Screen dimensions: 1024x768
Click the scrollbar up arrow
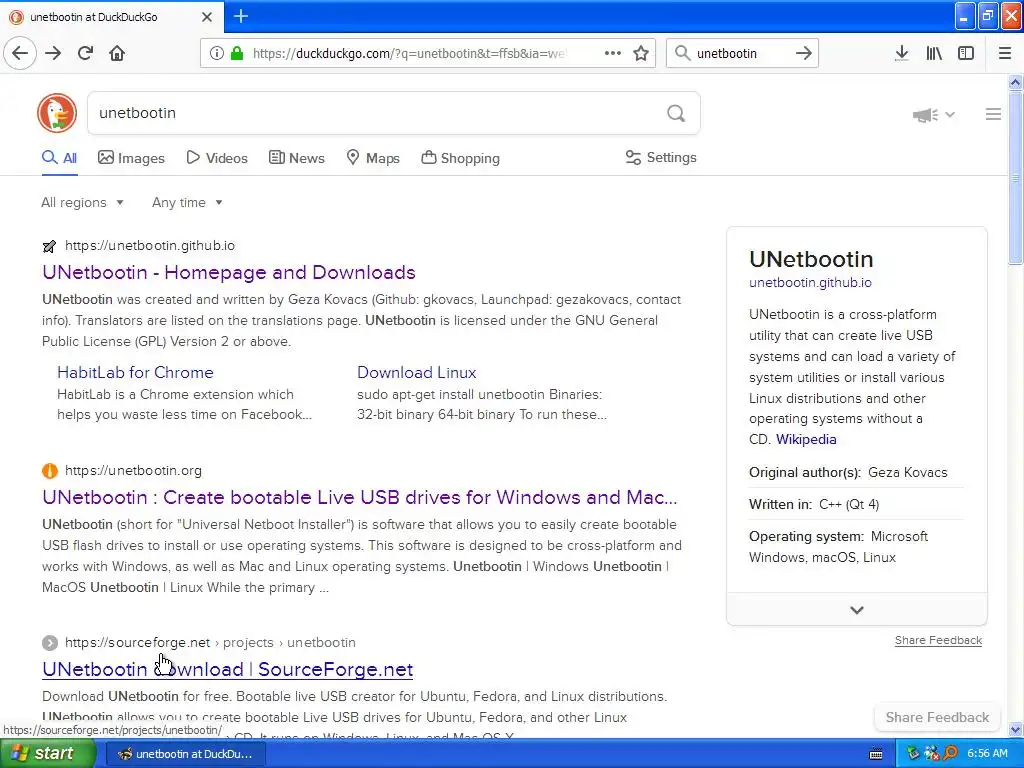1015,82
